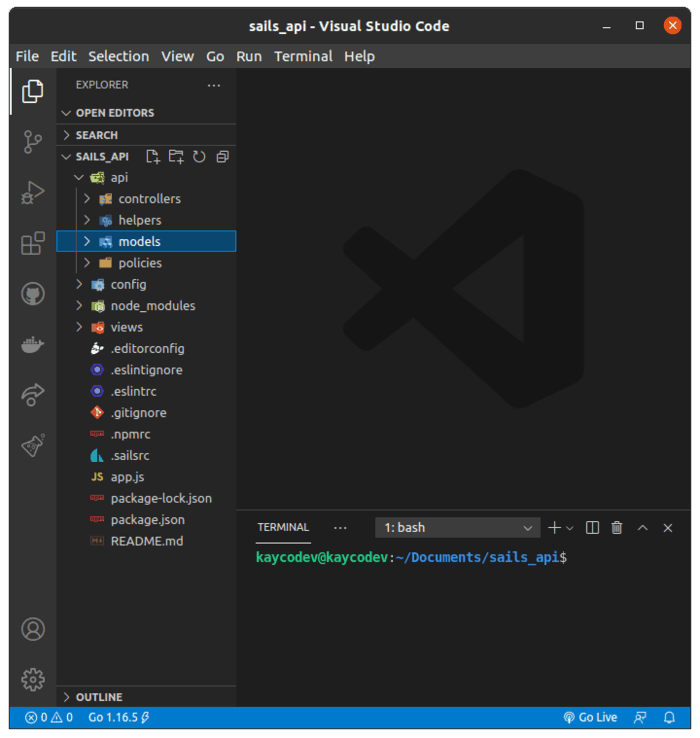
Task: Open the .eslintrc file
Action: click(x=146, y=392)
